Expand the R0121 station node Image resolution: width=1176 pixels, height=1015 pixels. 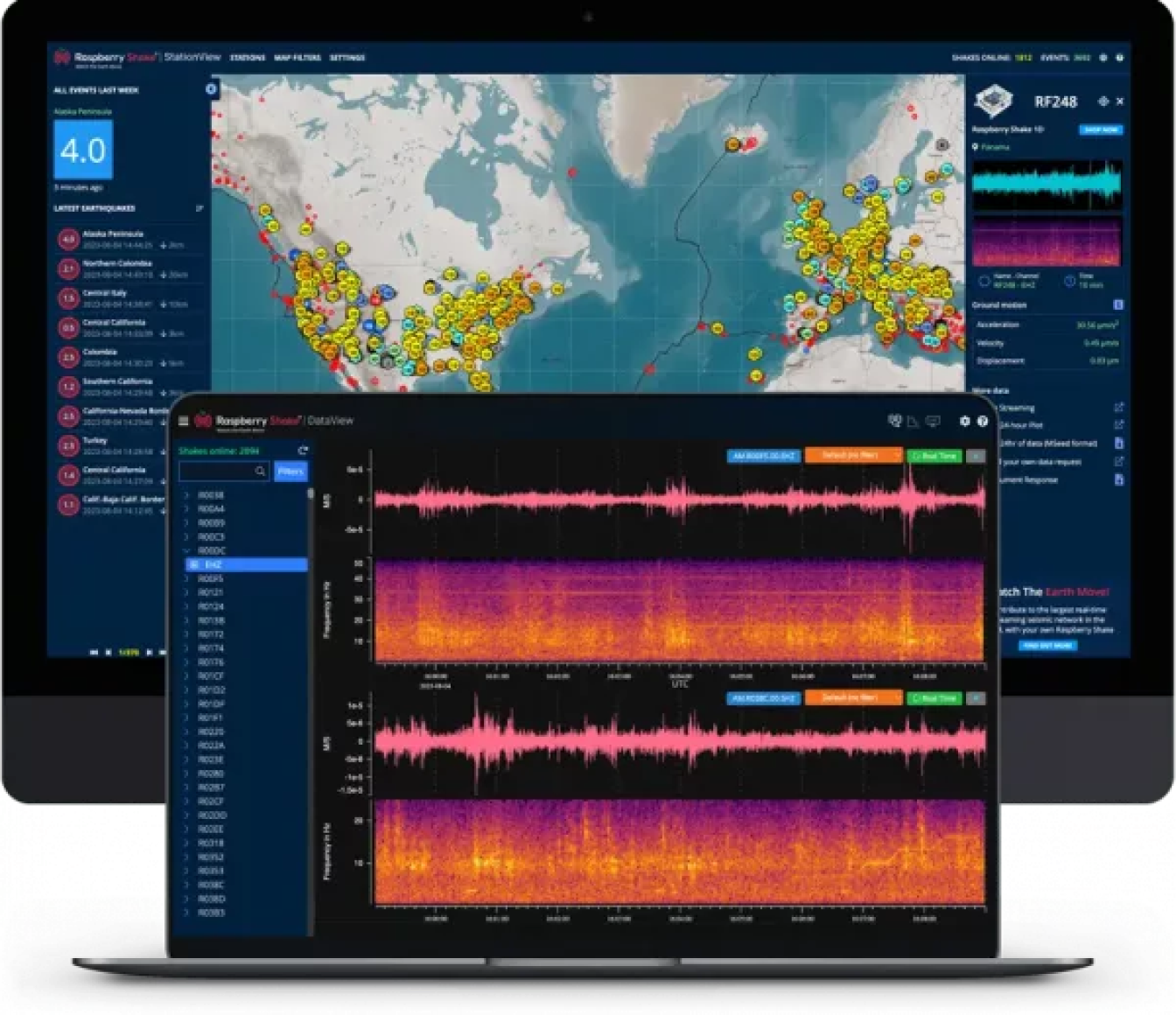tap(186, 592)
